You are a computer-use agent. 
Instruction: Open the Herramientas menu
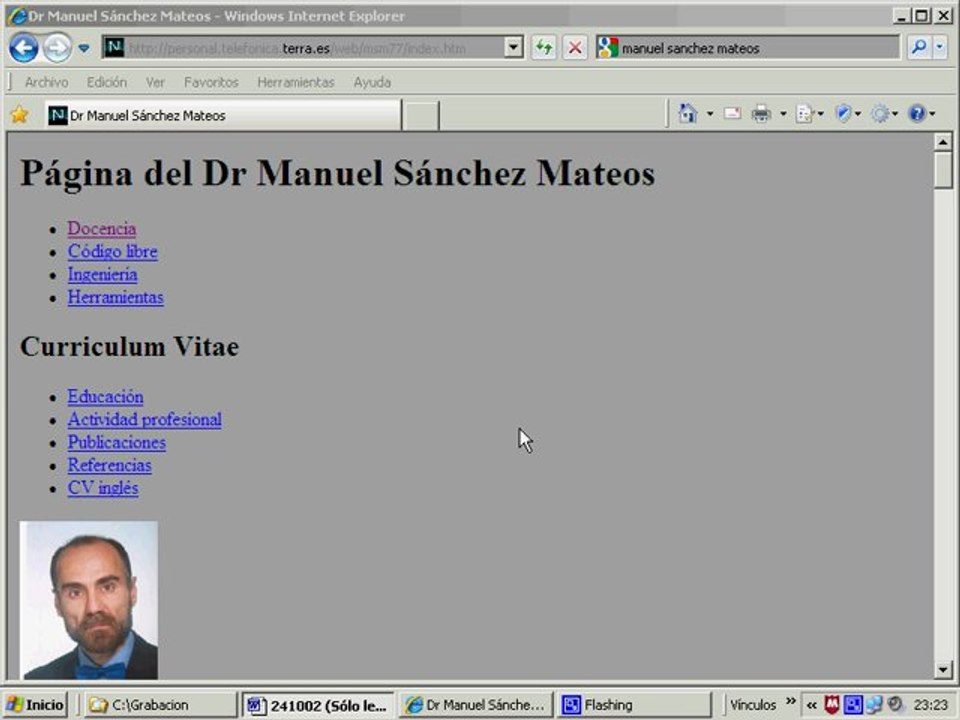point(296,82)
